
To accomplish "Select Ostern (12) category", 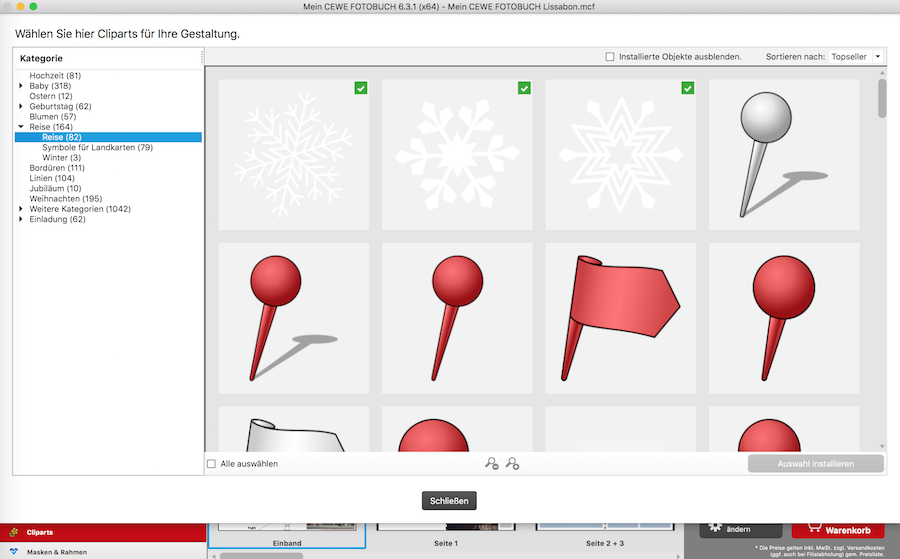I will [51, 96].
